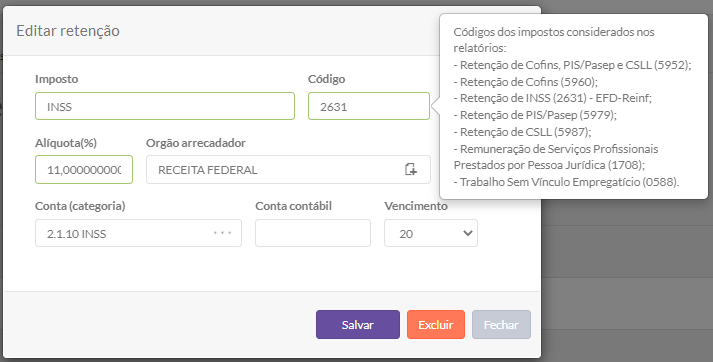Click the 2.1.10 INSS account category text
This screenshot has width=713, height=362.
pyautogui.click(x=76, y=234)
